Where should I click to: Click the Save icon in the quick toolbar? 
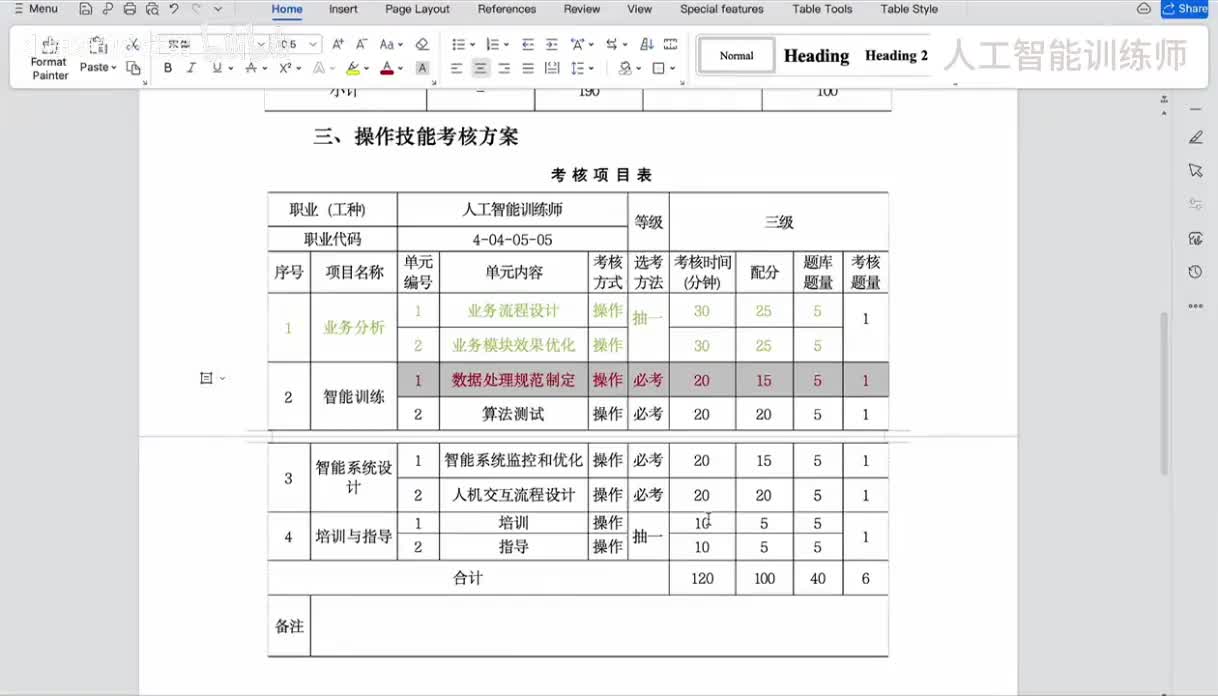tap(86, 9)
